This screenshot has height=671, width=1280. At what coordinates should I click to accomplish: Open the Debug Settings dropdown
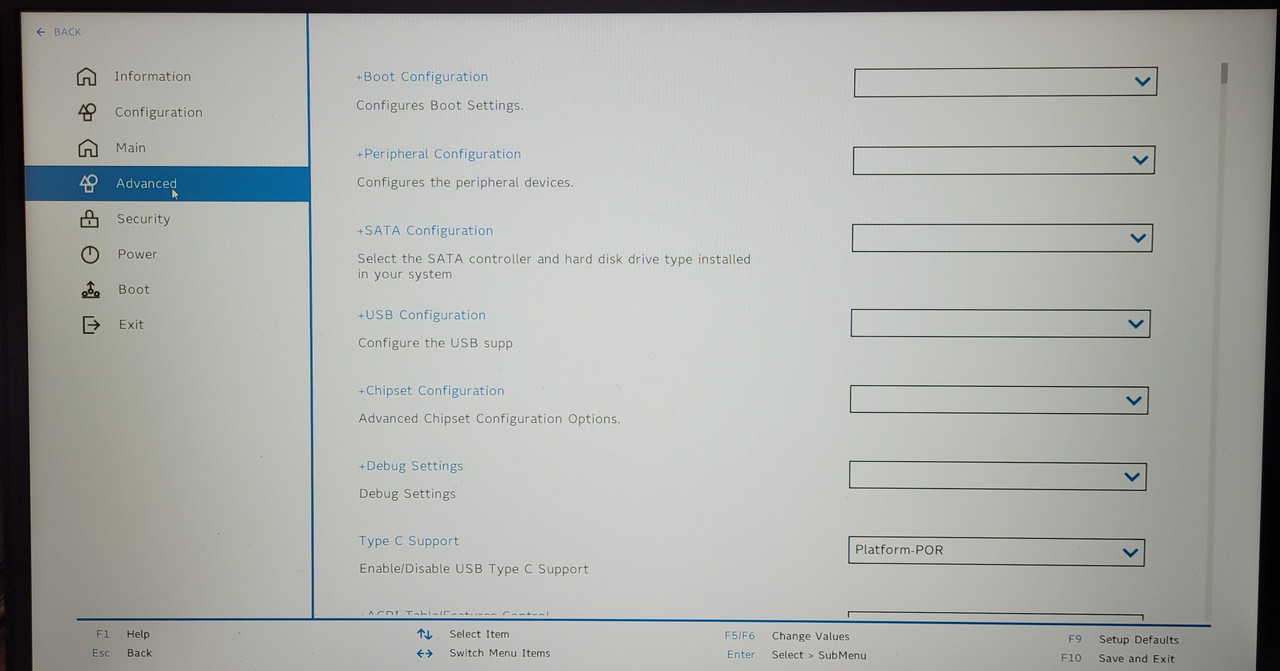pyautogui.click(x=998, y=476)
